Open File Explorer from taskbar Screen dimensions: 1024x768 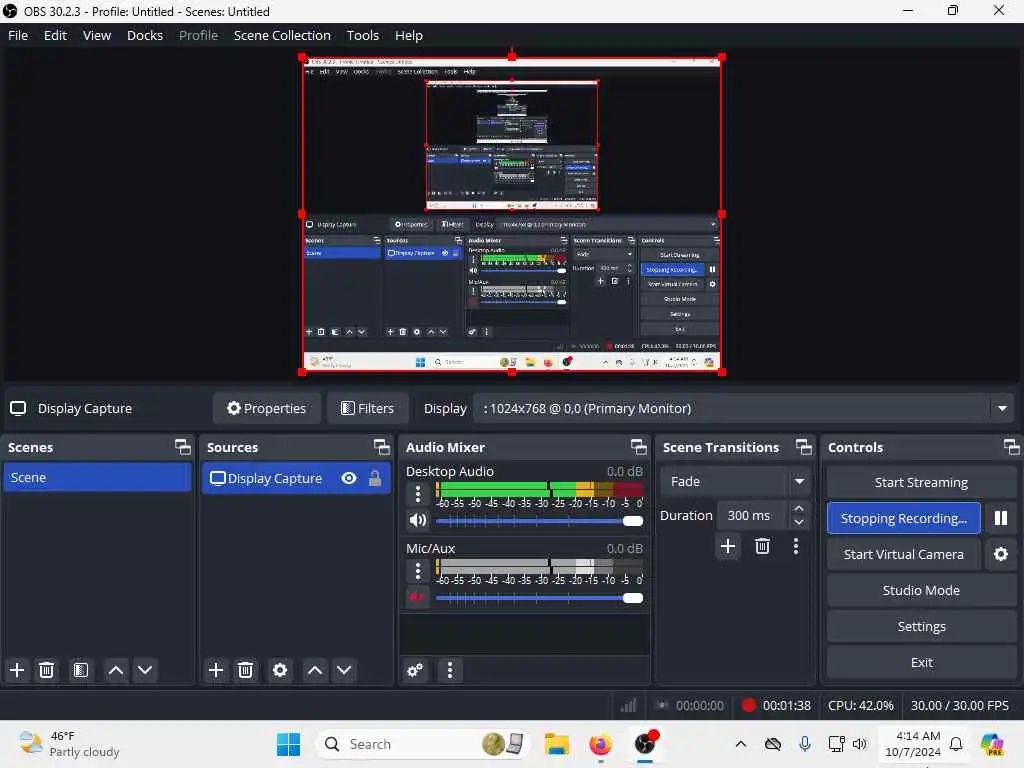pos(557,744)
